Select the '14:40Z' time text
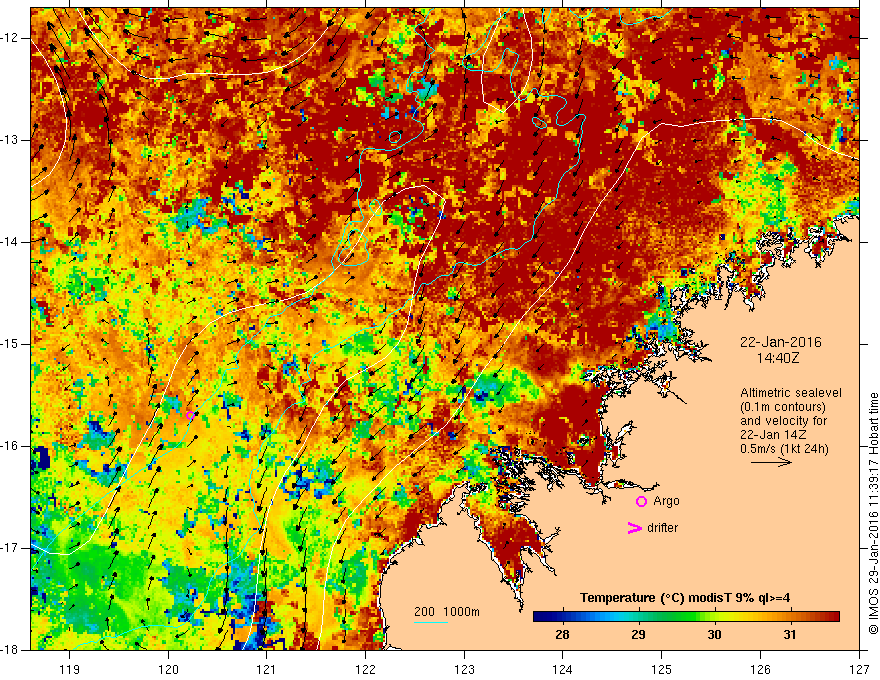This screenshot has height=680, width=880. (x=777, y=357)
